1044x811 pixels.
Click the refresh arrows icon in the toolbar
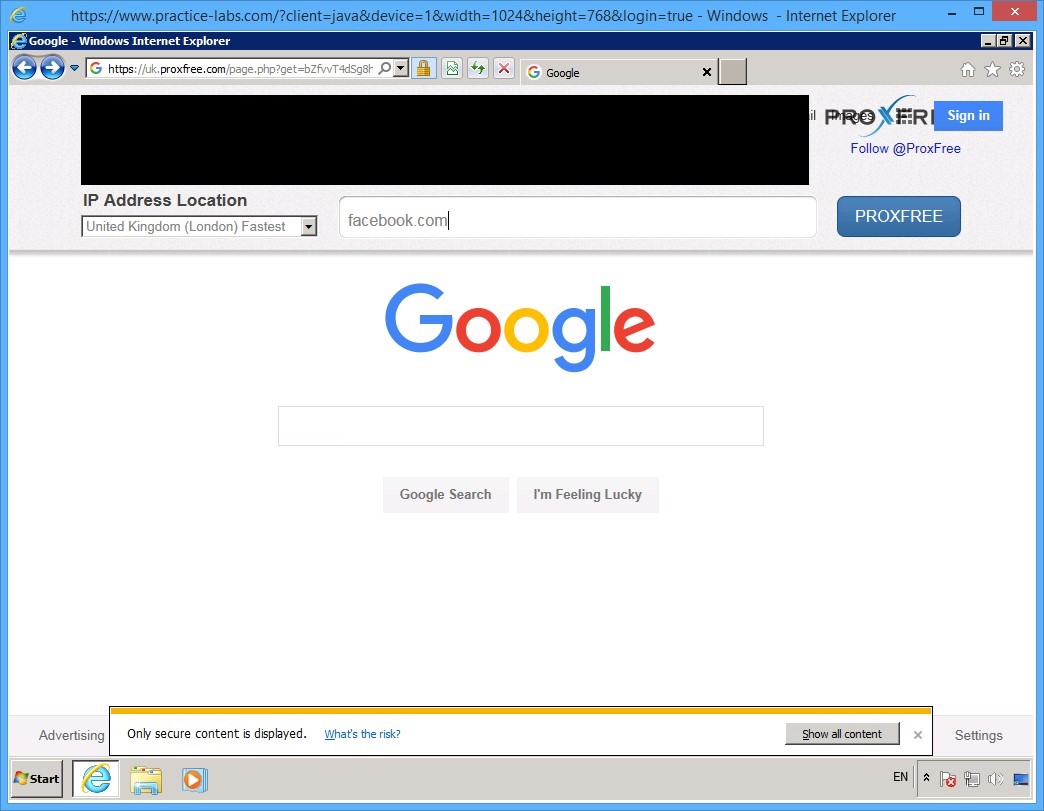tap(477, 67)
